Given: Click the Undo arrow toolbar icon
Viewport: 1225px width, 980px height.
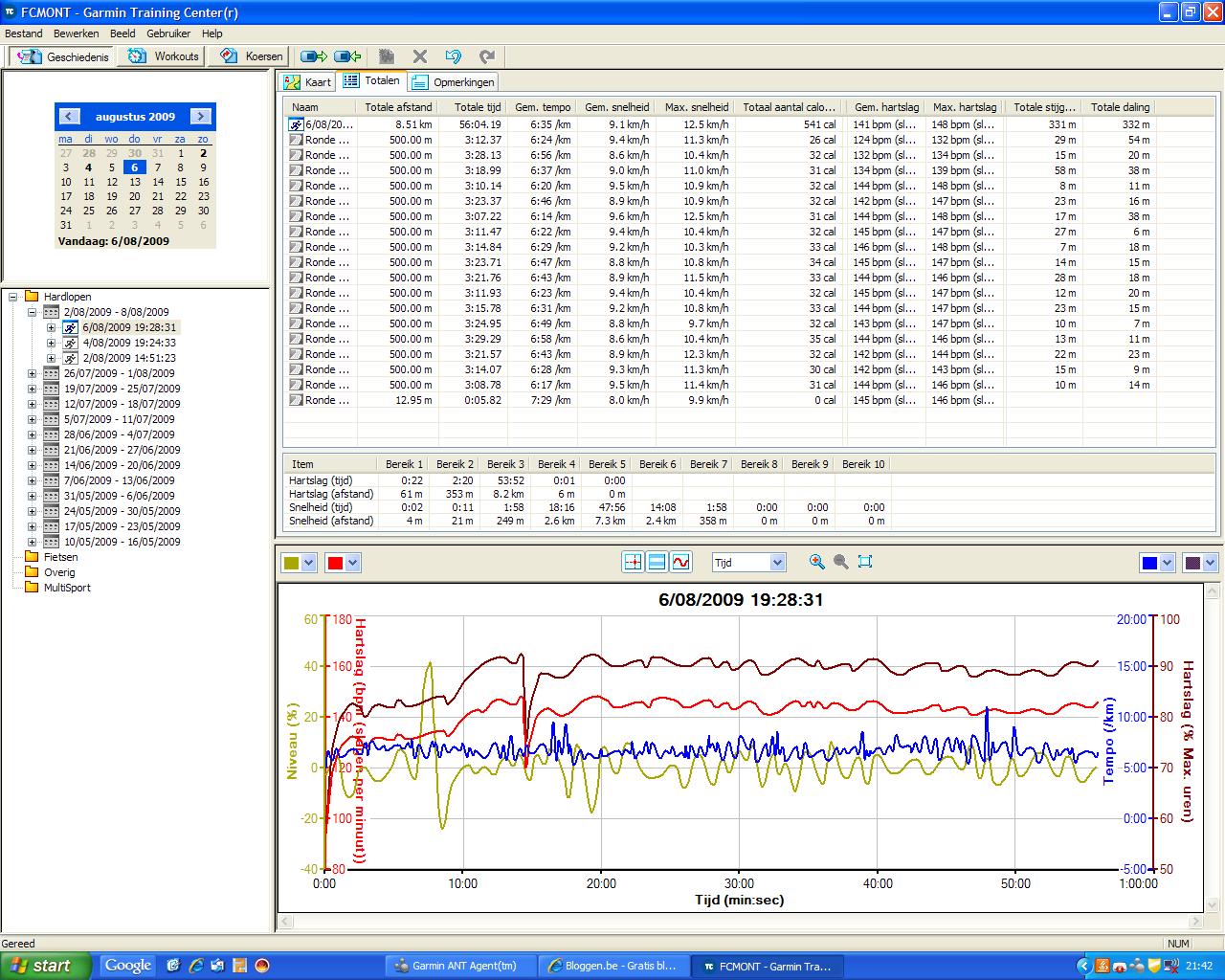Looking at the screenshot, I should (453, 56).
